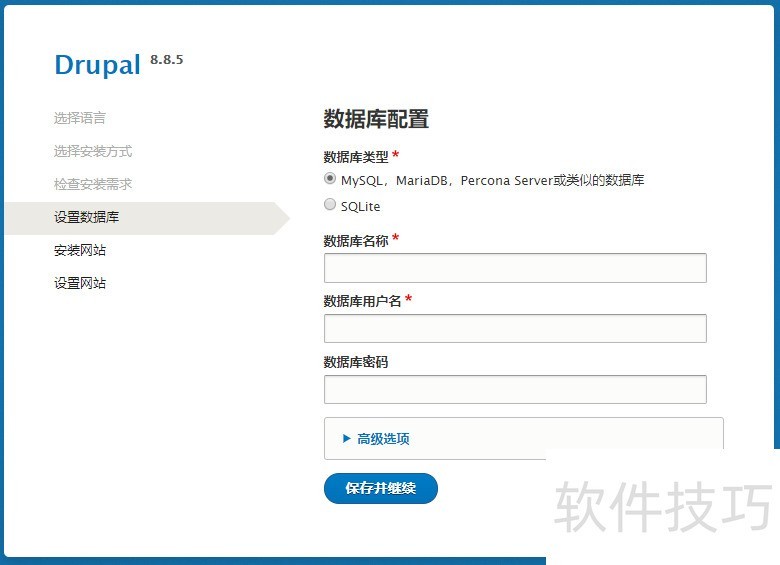Expand the 高级选项 section
The height and width of the screenshot is (565, 780).
click(383, 439)
